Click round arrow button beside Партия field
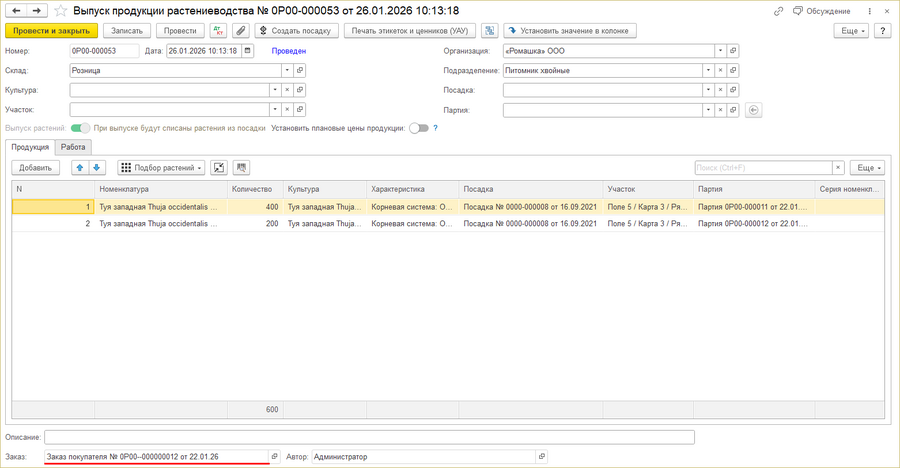The image size is (900, 468). 754,110
